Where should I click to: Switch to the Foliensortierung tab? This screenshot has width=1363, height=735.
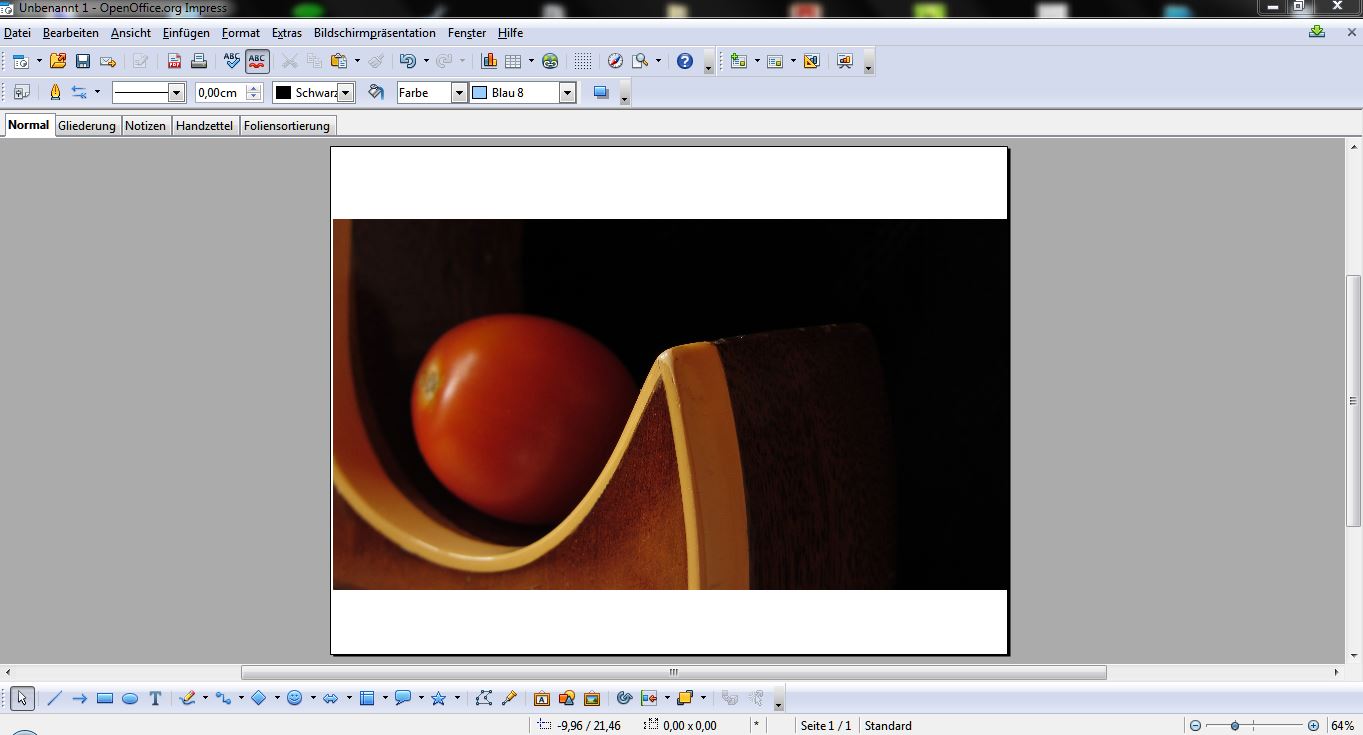[x=287, y=126]
